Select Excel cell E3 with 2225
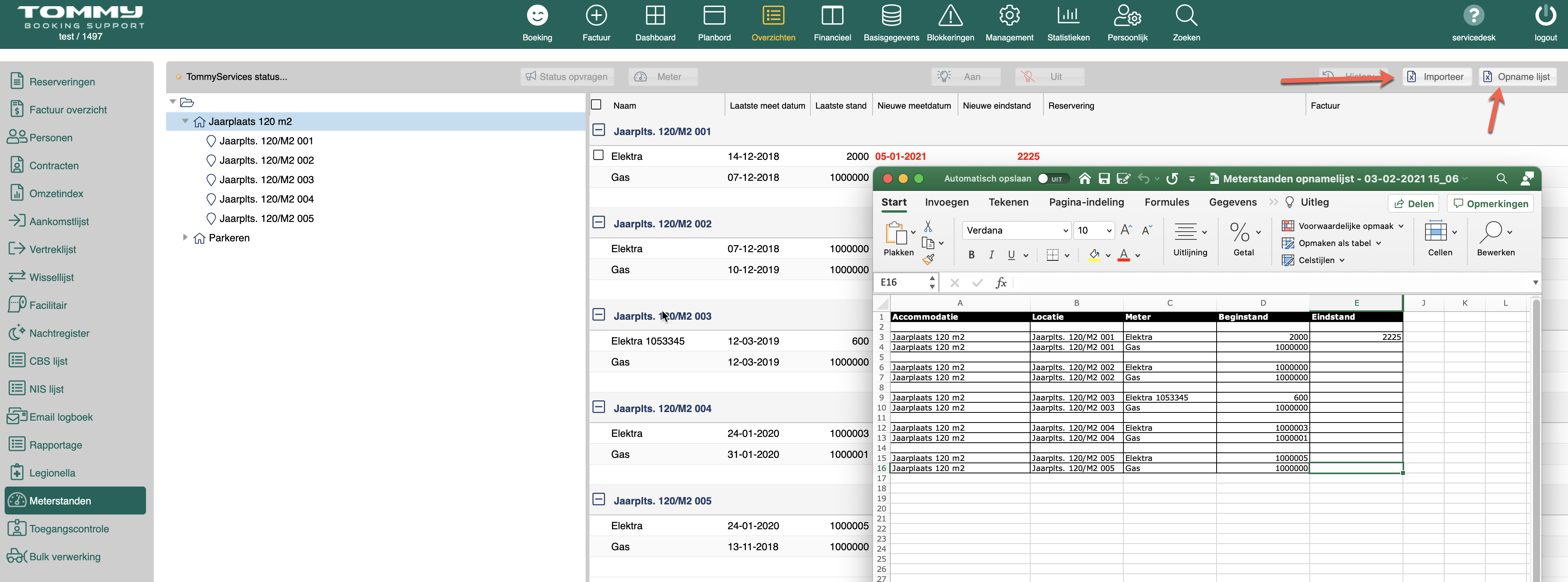Screen dimensions: 1568x582 click(1356, 337)
